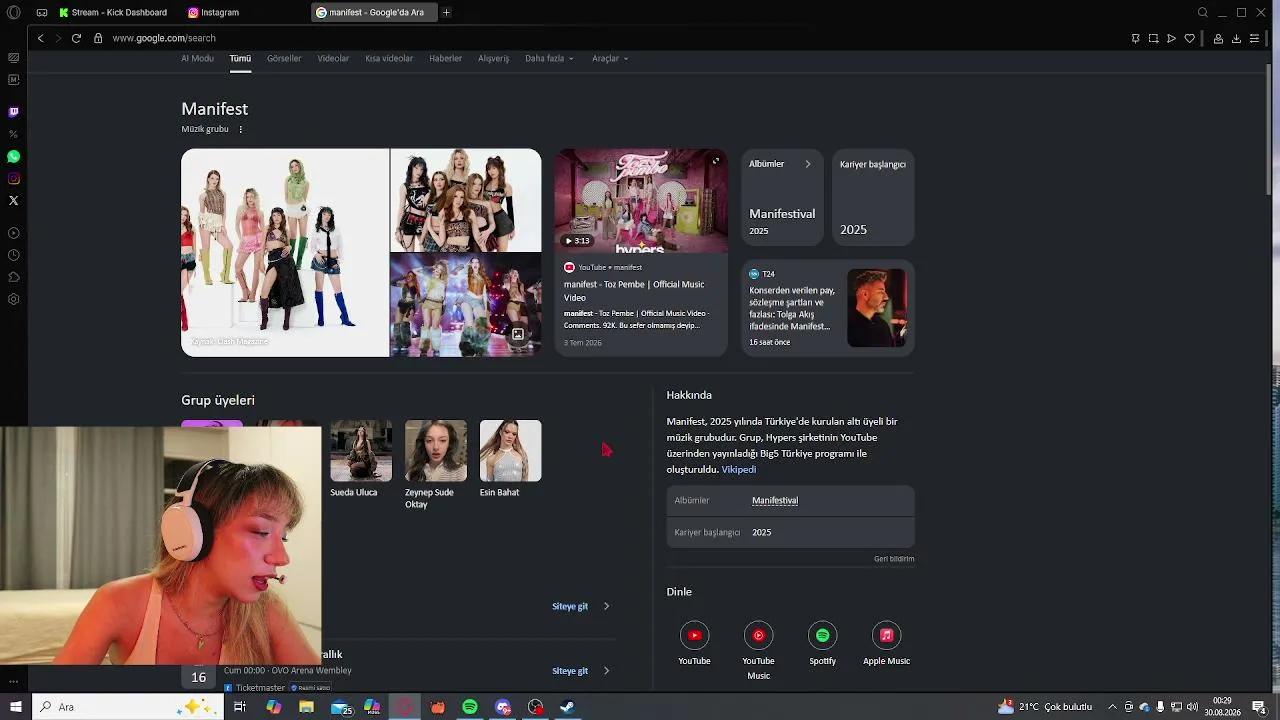Open the X (Twitter) sidebar panel
The width and height of the screenshot is (1280, 720).
click(13, 200)
